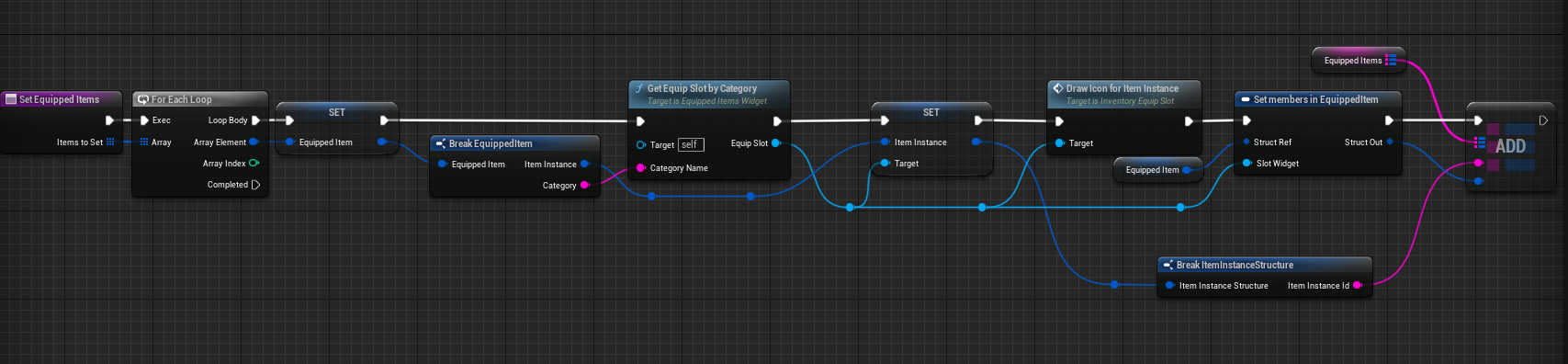
Task: Click the exec output pin of the ADD node
Action: pyautogui.click(x=1543, y=120)
